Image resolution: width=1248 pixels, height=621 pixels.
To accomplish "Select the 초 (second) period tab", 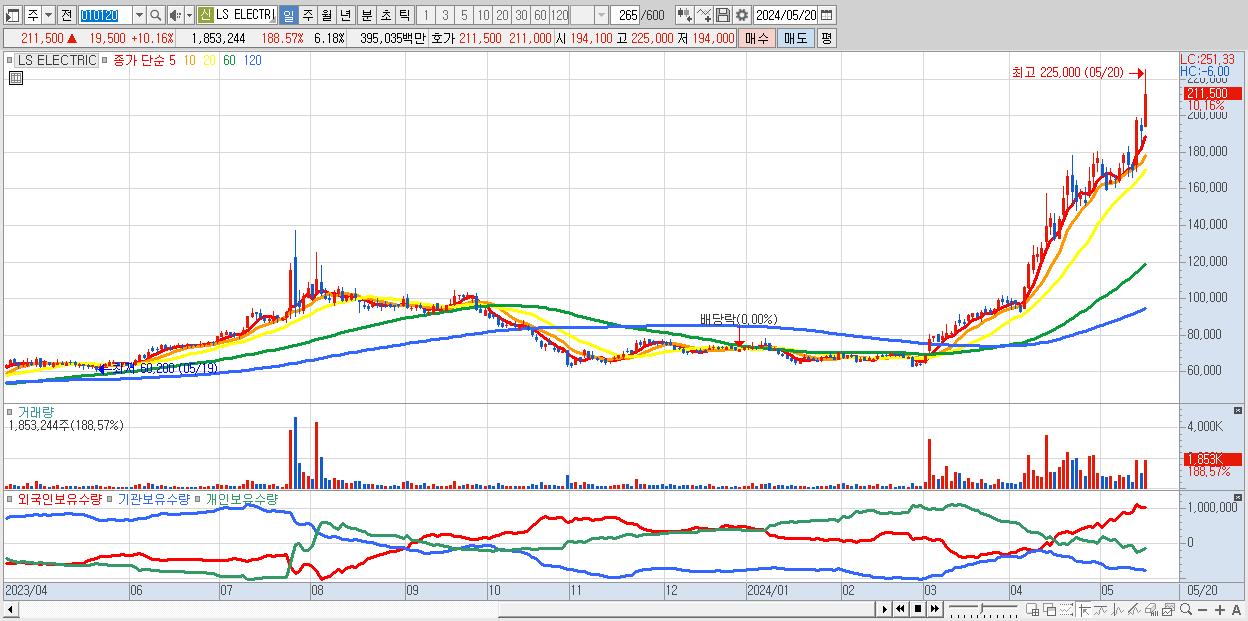I will (386, 15).
